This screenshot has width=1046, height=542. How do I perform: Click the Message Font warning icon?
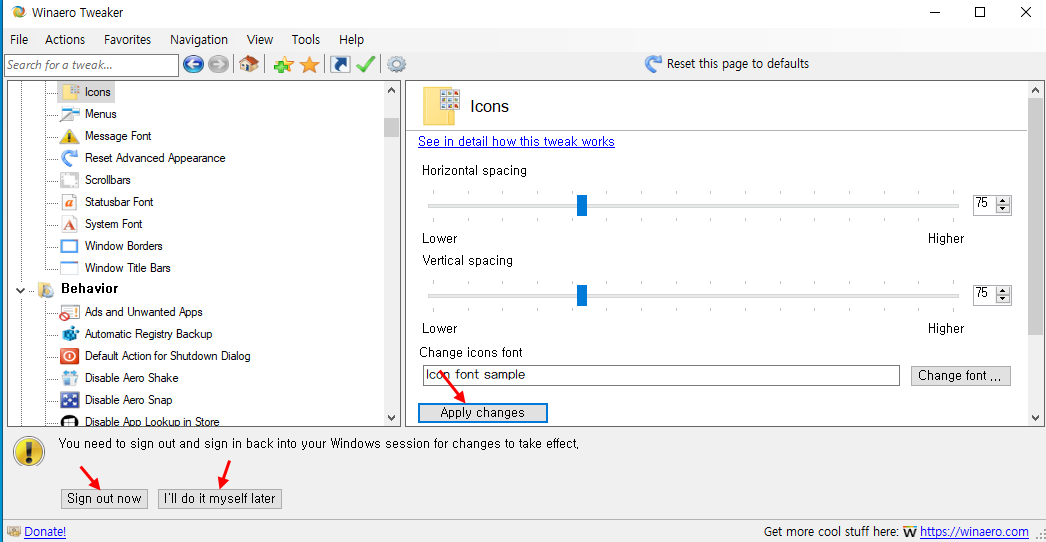[69, 136]
